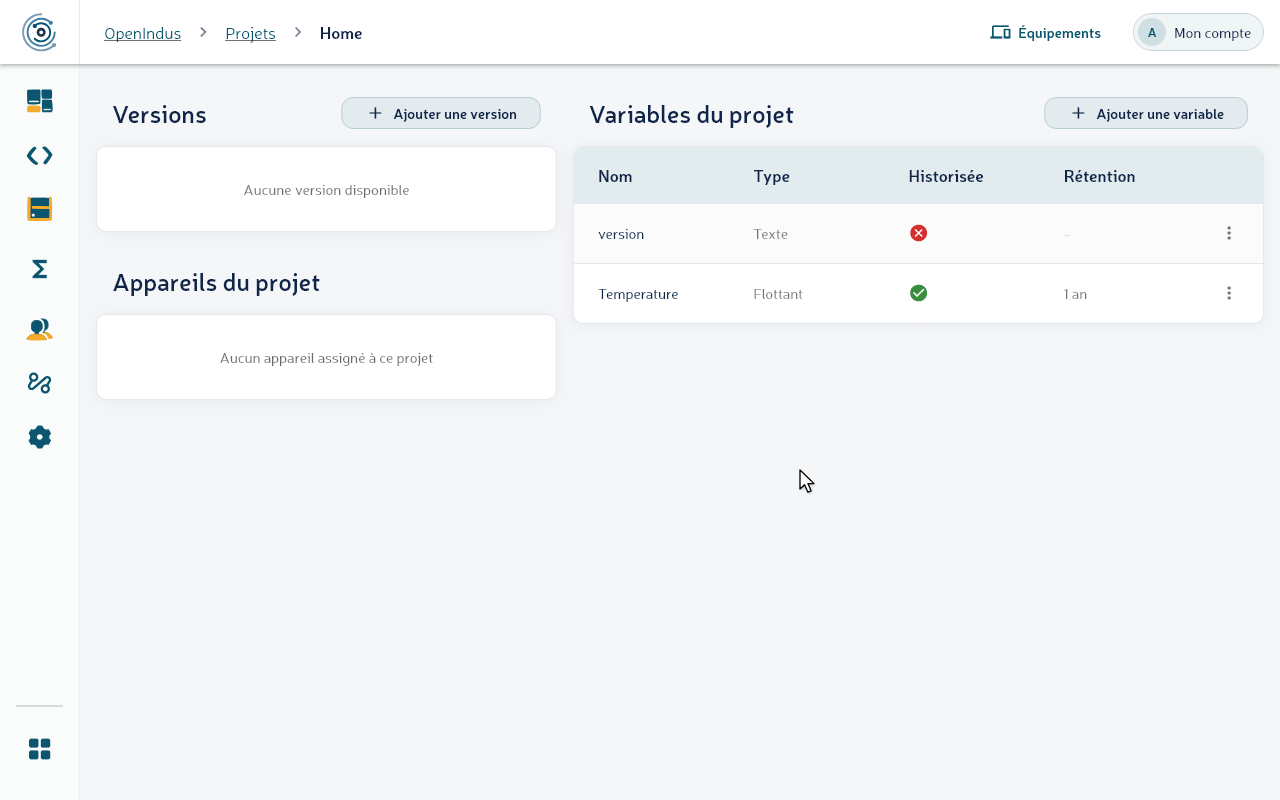Click the 1 an retention value
The width and height of the screenshot is (1280, 800).
(x=1075, y=294)
